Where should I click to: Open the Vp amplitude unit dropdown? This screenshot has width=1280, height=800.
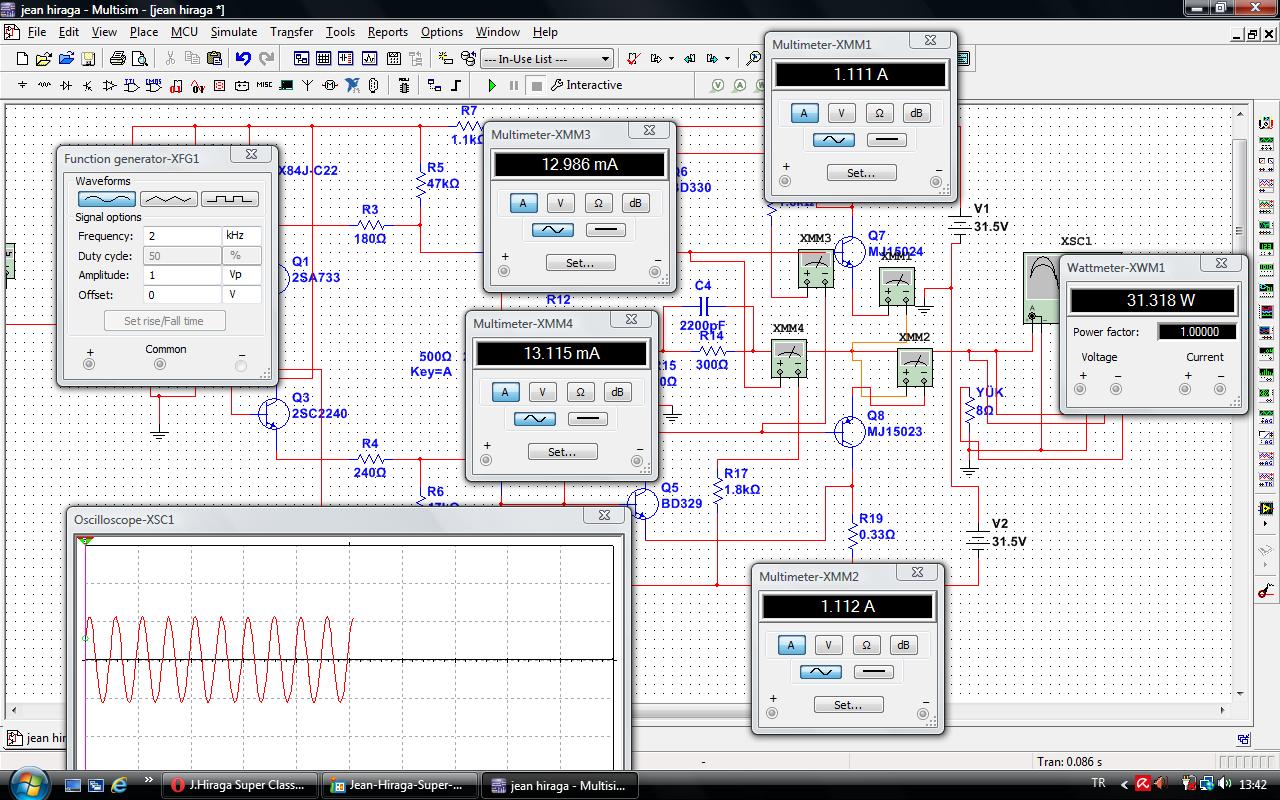[241, 275]
